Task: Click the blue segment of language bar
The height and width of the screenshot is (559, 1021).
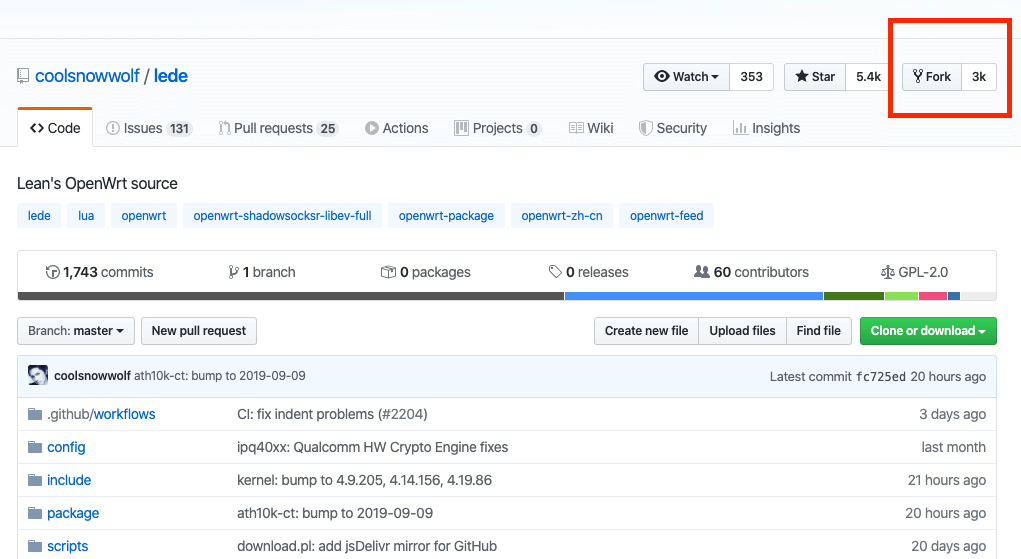Action: [693, 296]
